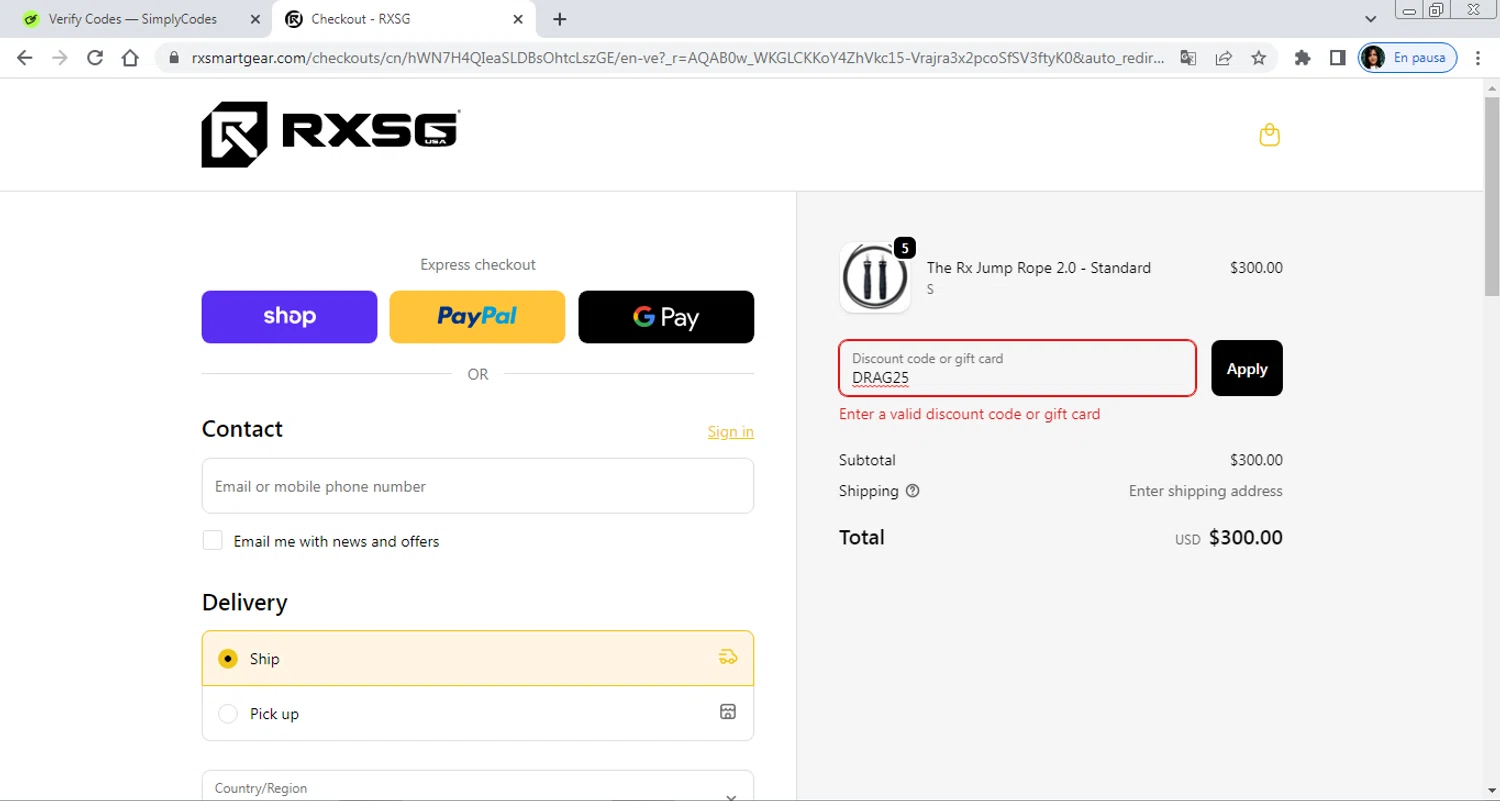Open the shopping bag cart icon
1500x801 pixels.
point(1269,135)
